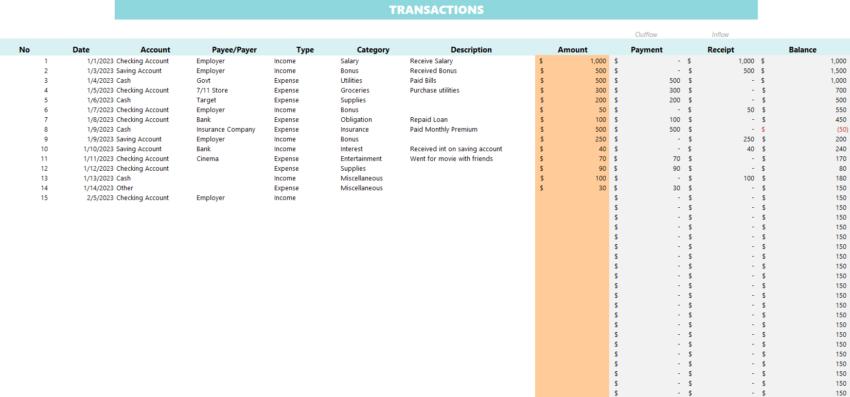Click Went for movie with friends cell
The height and width of the screenshot is (397, 850).
[451, 159]
